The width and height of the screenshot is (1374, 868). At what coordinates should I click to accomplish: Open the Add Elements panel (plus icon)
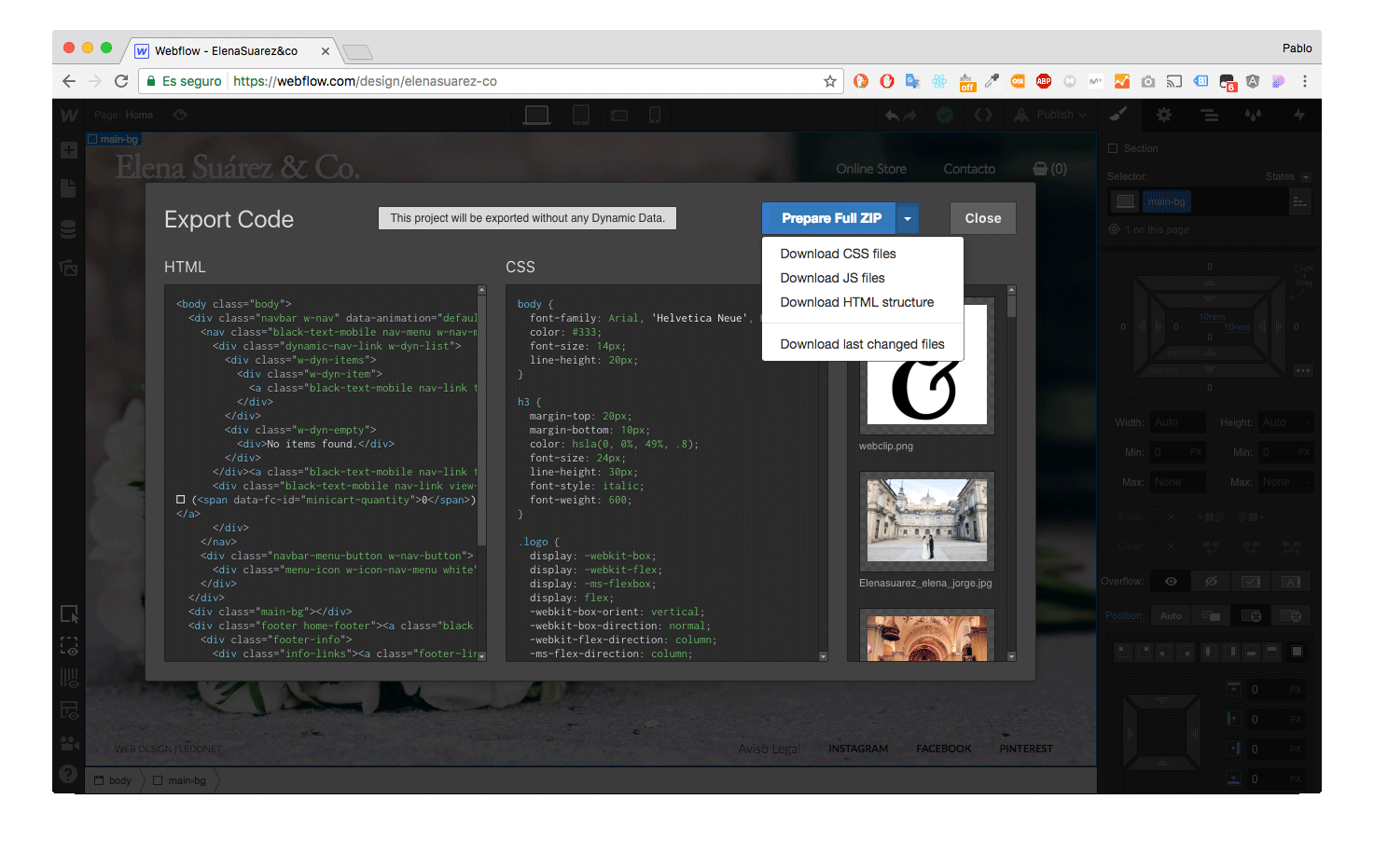[x=68, y=150]
